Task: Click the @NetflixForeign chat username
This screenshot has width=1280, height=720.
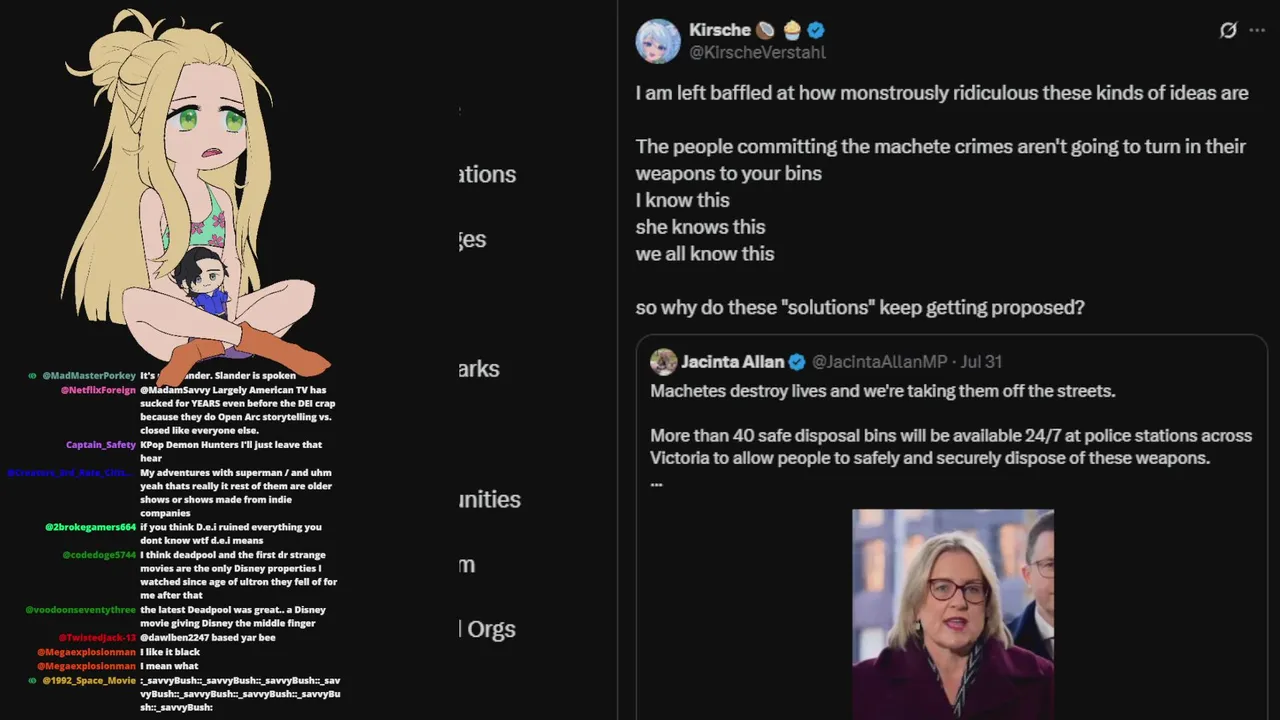Action: (98, 390)
